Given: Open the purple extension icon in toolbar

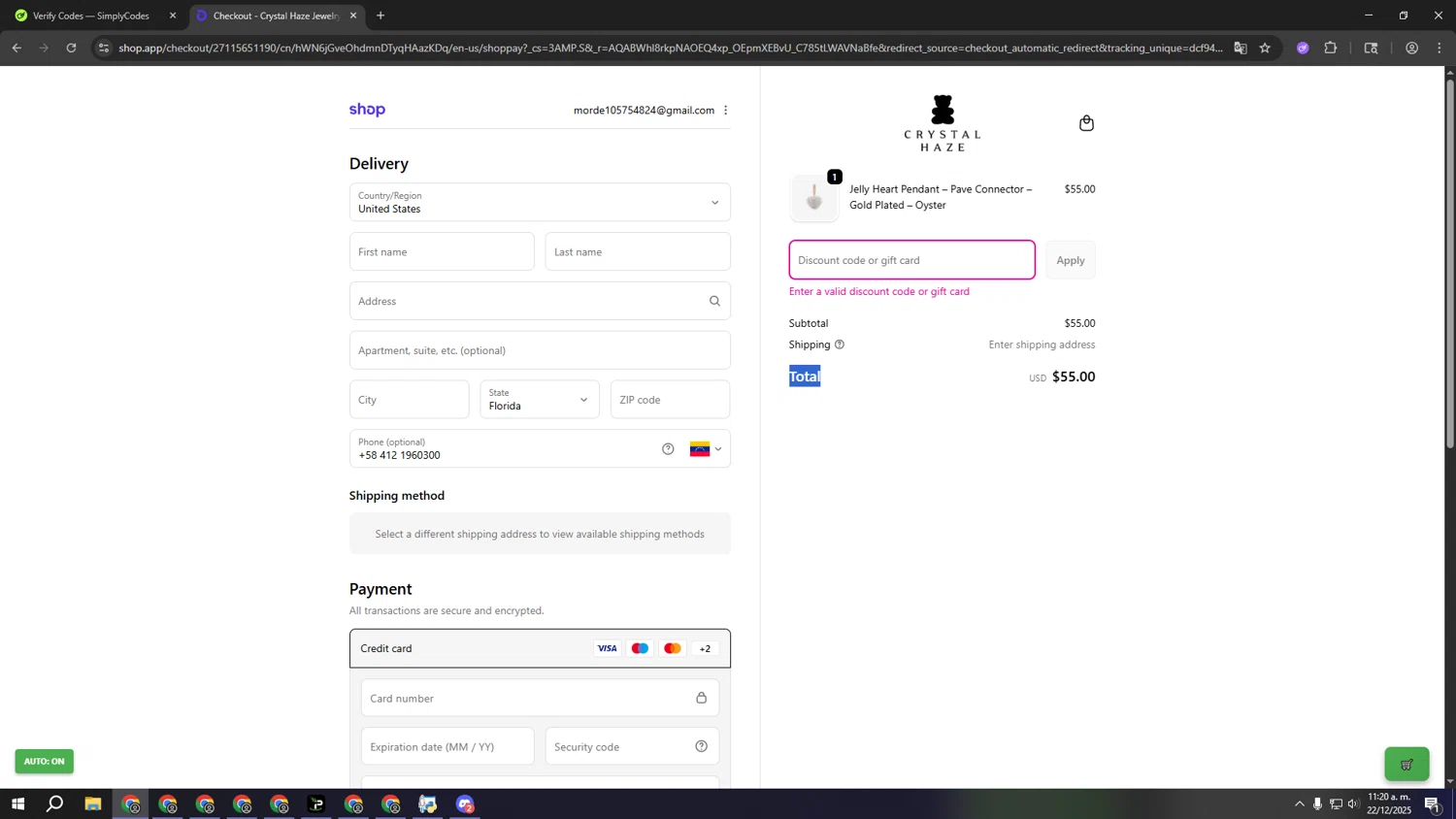Looking at the screenshot, I should (1303, 48).
